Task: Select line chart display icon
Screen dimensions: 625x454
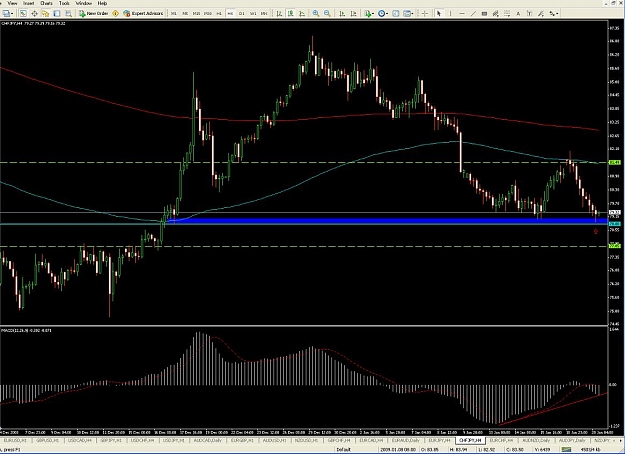Action: (302, 14)
